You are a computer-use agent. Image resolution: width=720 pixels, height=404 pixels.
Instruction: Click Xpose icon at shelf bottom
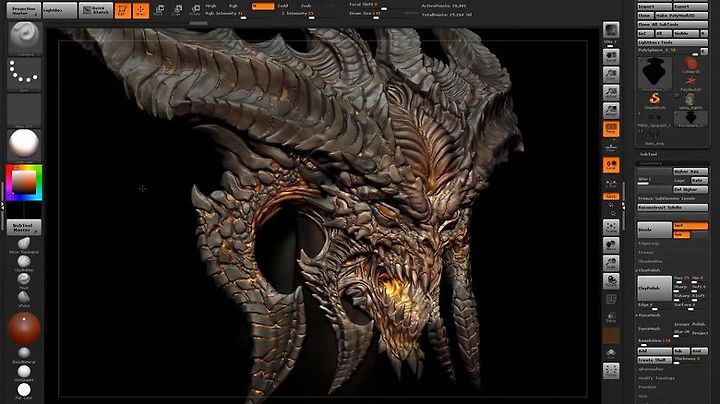coord(611,371)
